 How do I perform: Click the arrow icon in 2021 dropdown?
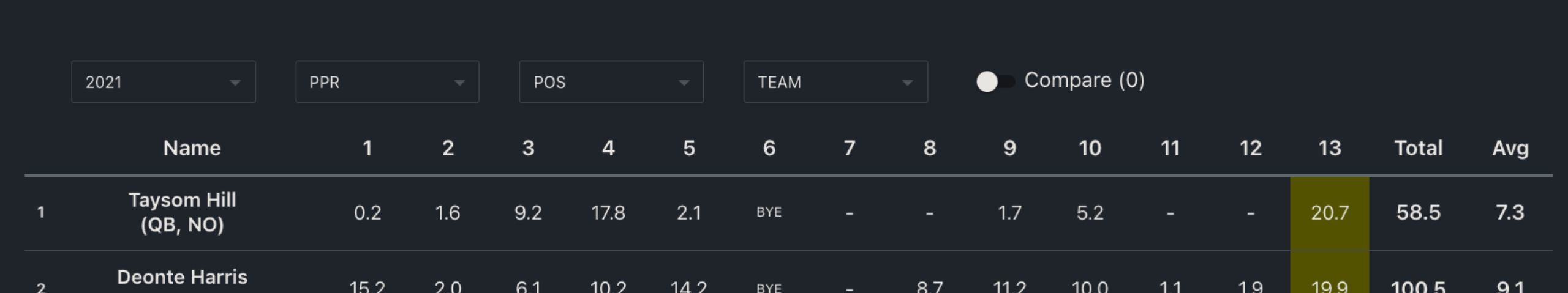pos(235,83)
